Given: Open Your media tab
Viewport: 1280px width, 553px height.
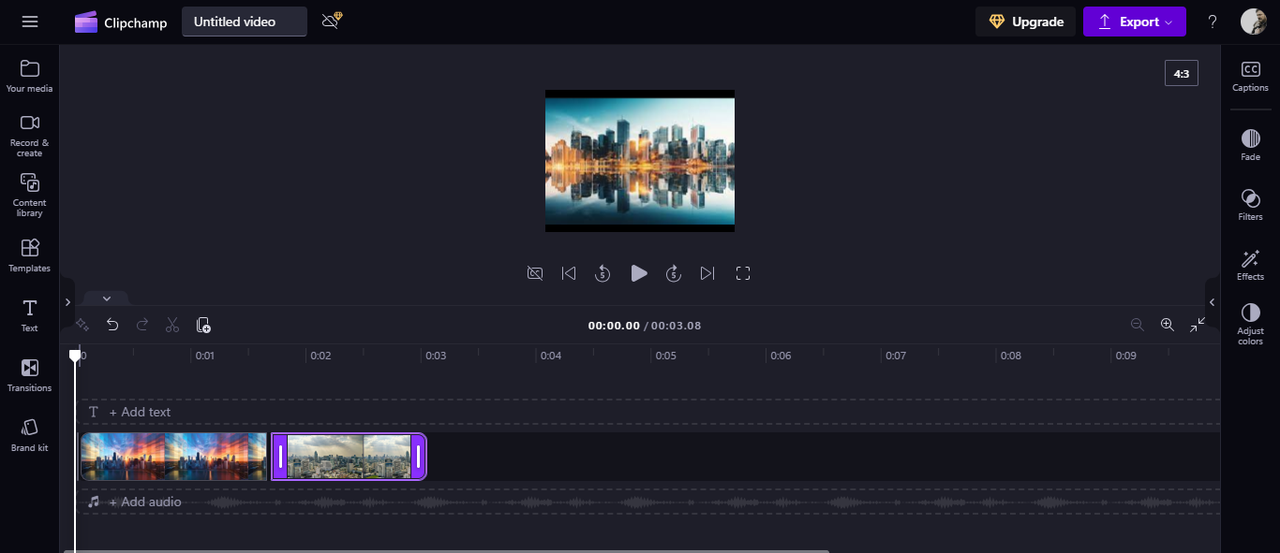Looking at the screenshot, I should point(30,76).
